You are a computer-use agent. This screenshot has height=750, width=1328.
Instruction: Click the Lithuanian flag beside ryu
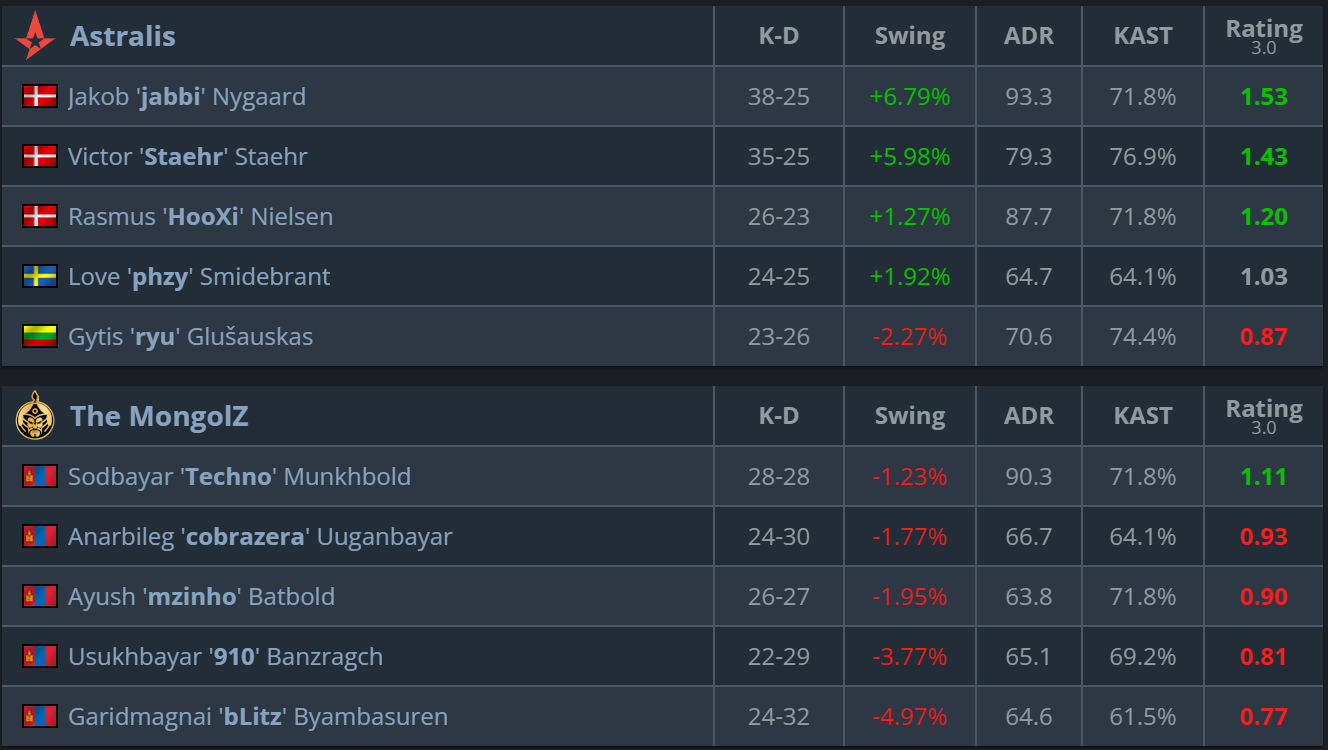[39, 337]
